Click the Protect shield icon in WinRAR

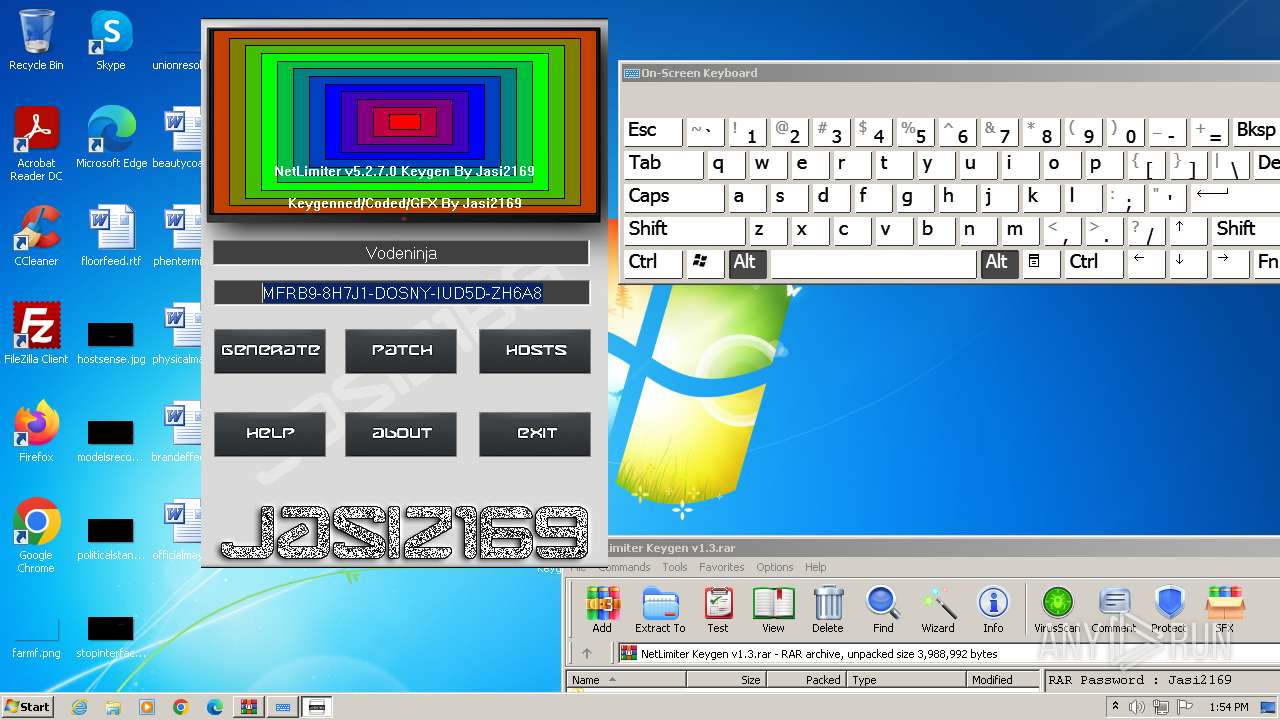tap(1169, 609)
